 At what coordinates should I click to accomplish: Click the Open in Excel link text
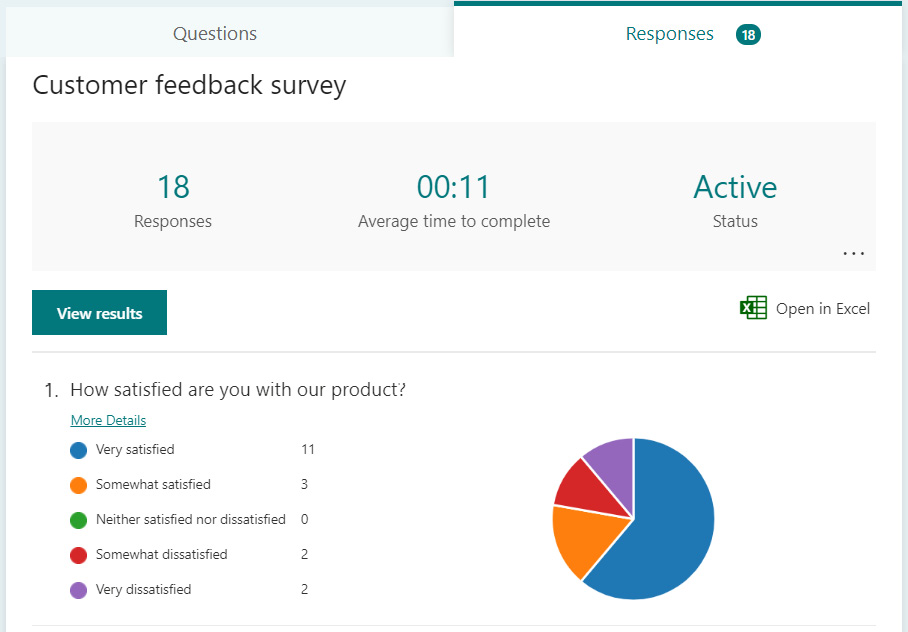point(823,309)
